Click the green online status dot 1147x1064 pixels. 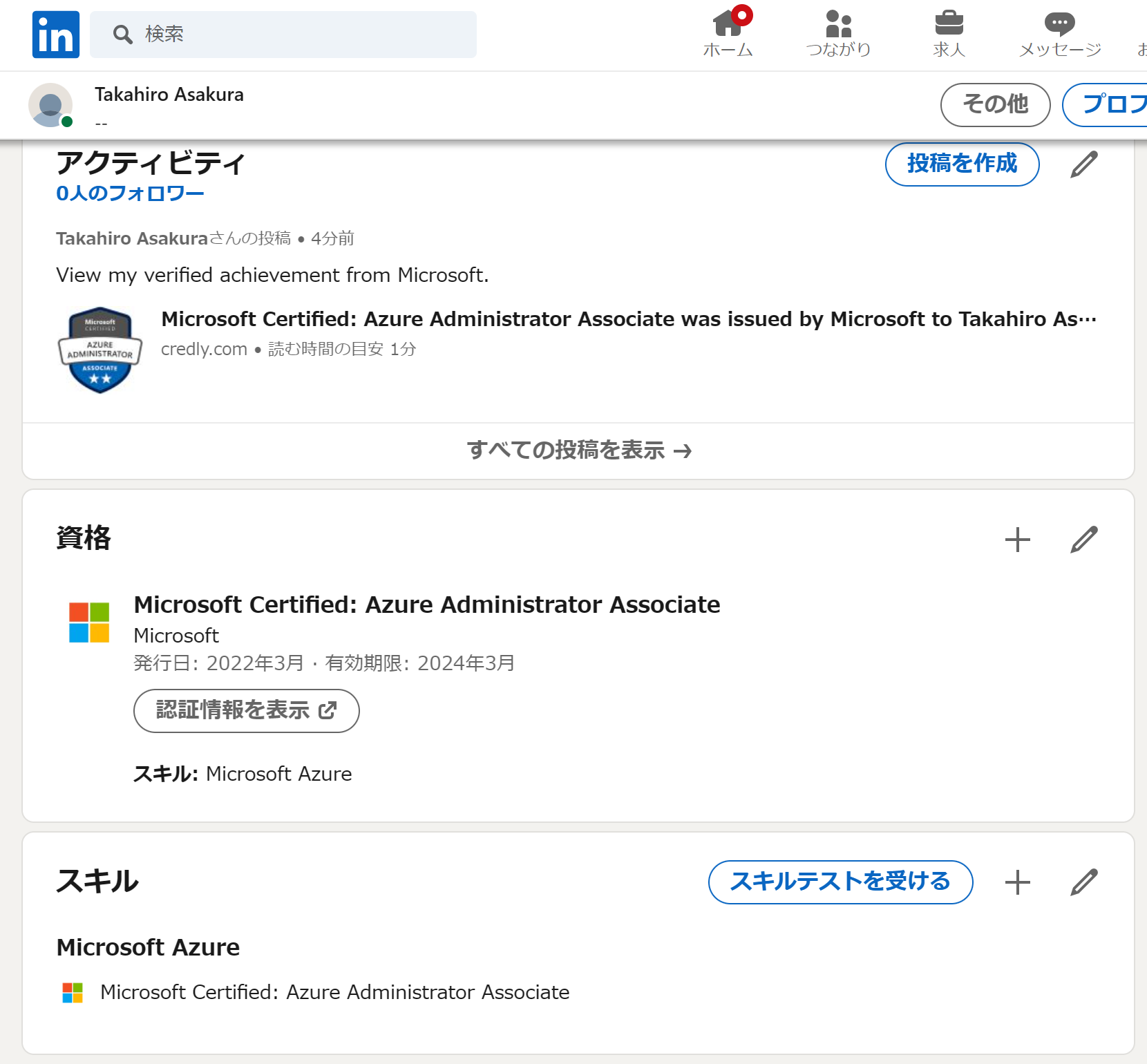click(x=66, y=122)
